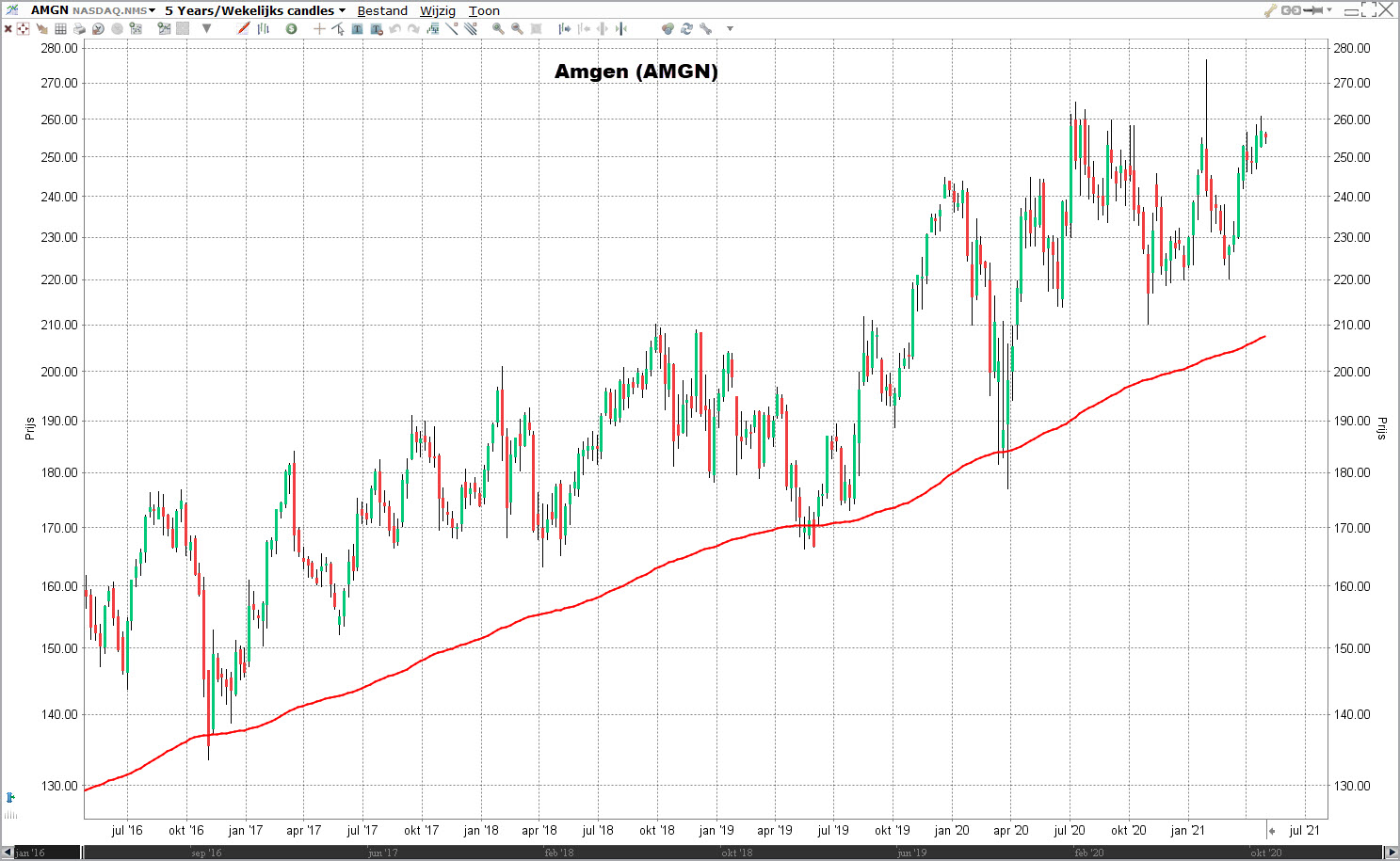Open the Toon menu
1400x861 pixels.
[484, 11]
